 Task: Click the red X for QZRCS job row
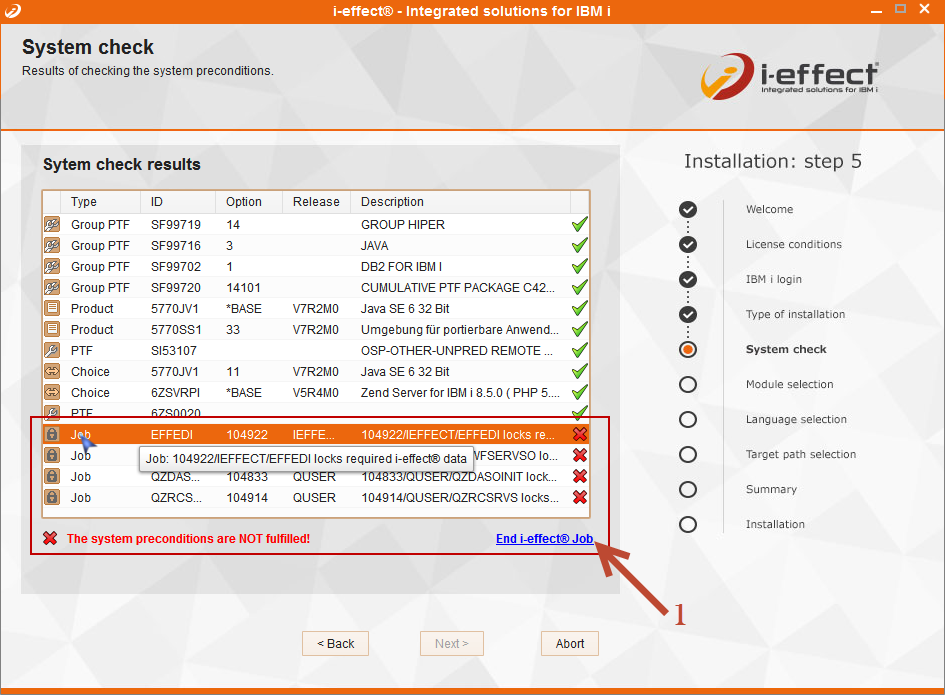click(x=579, y=497)
